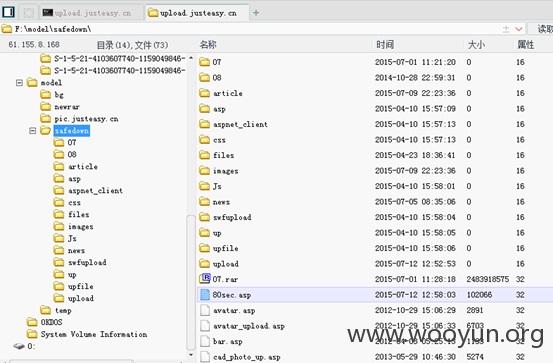The image size is (553, 363).
Task: Click the IP address 61.155.8.168 label
Action: [34, 44]
